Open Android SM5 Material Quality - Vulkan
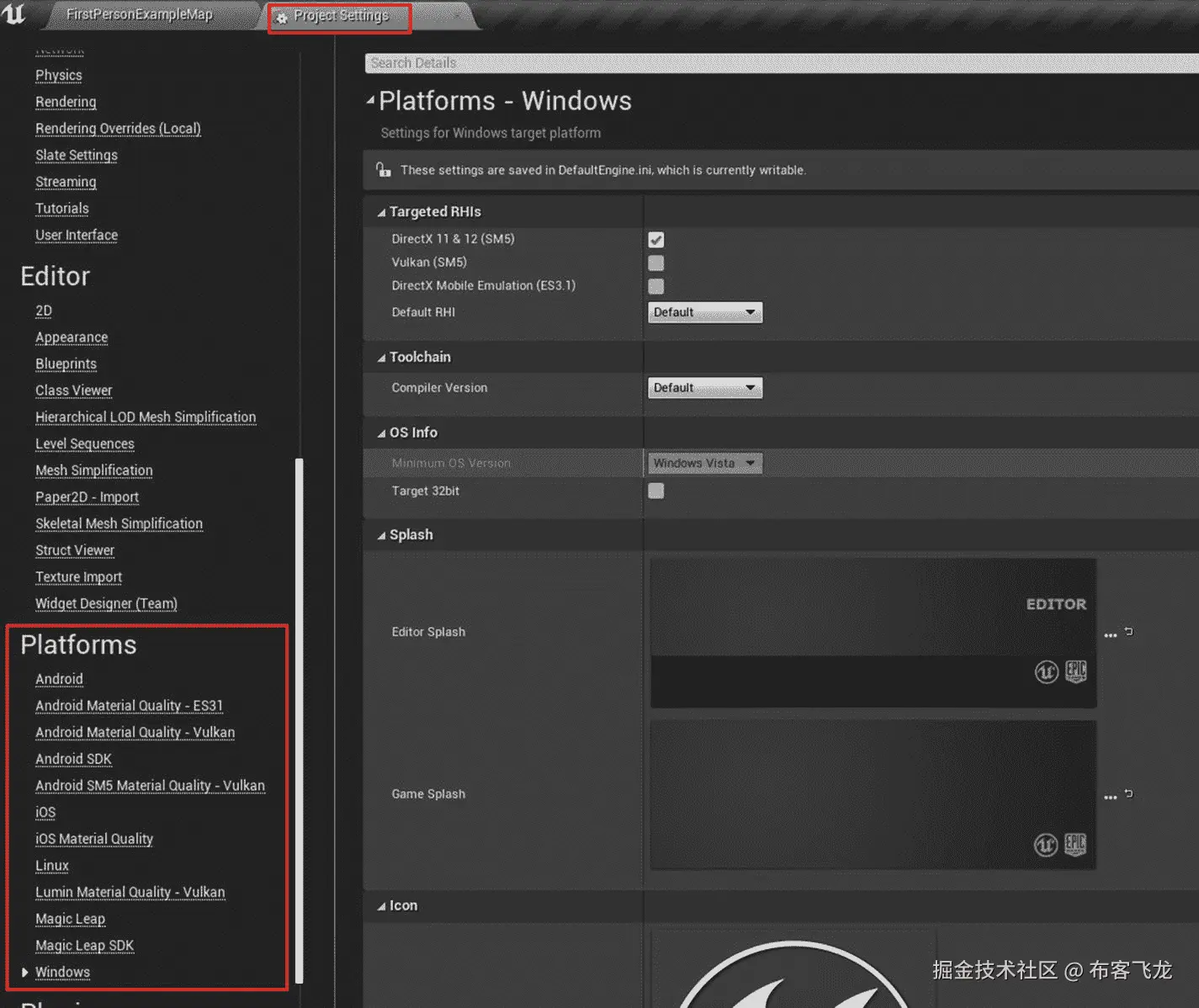Screen dimensions: 1199x1008 tap(151, 786)
